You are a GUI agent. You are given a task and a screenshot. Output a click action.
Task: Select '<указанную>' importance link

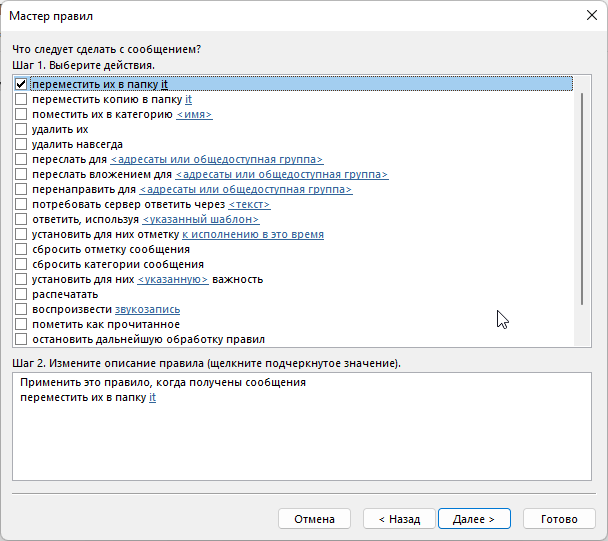[x=172, y=280]
